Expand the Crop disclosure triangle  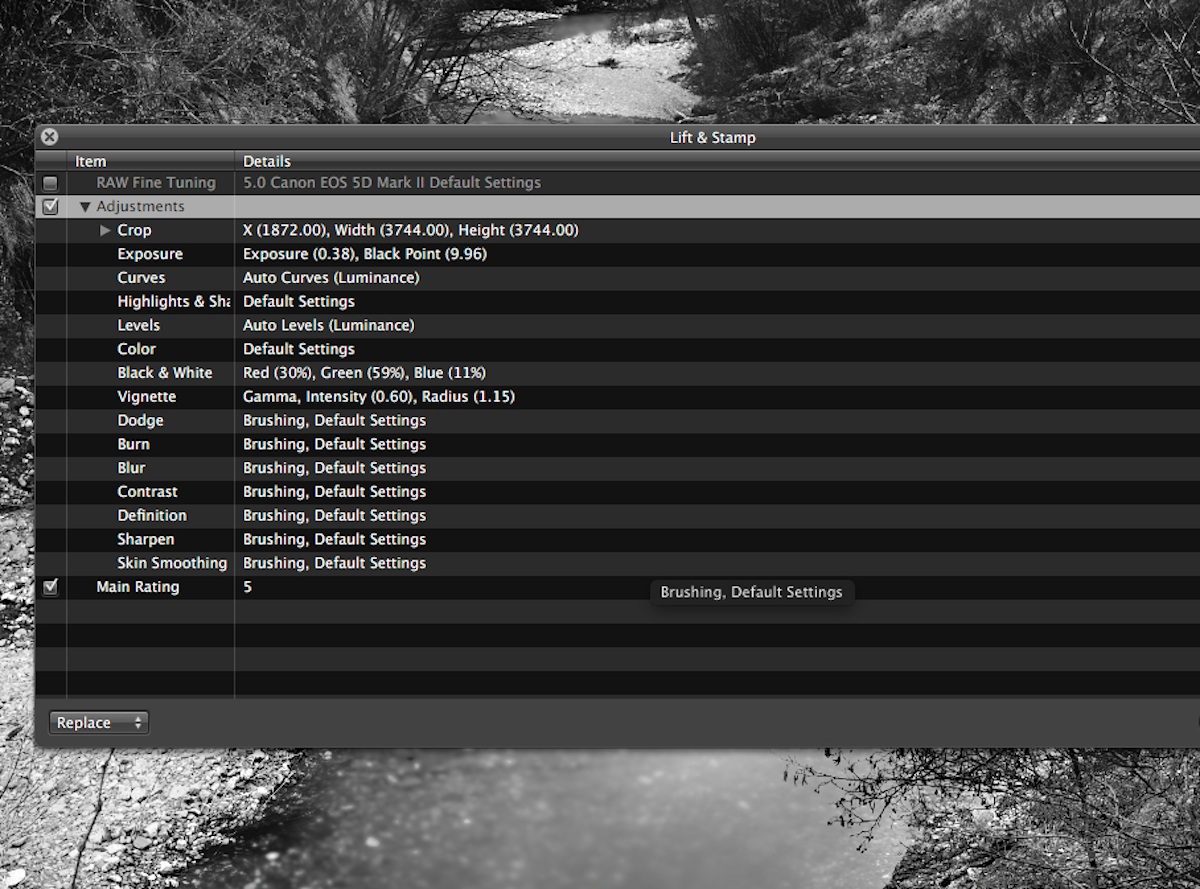[x=106, y=231]
